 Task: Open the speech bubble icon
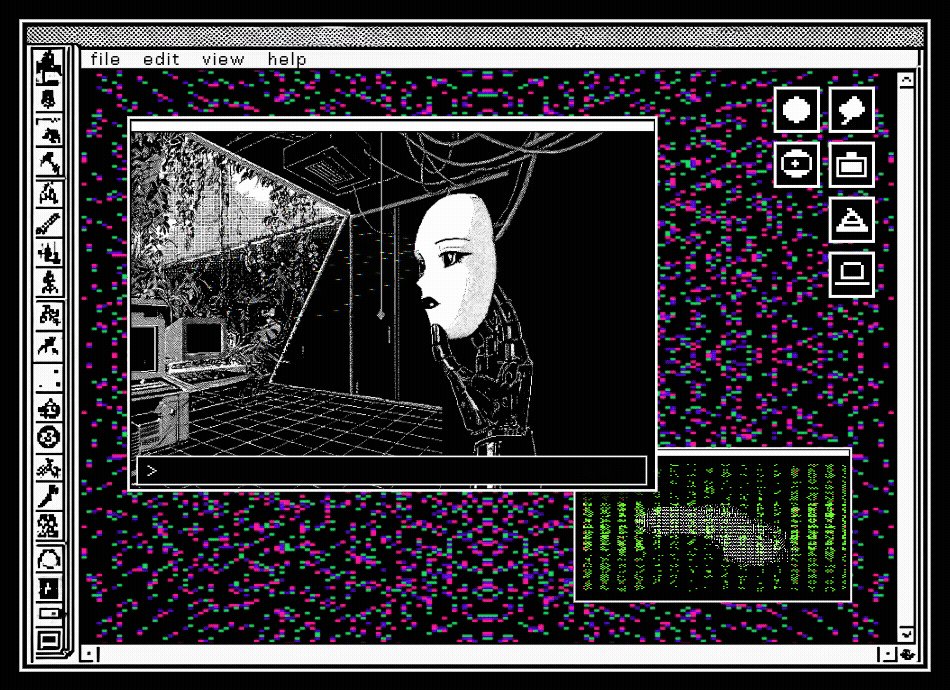pos(851,110)
